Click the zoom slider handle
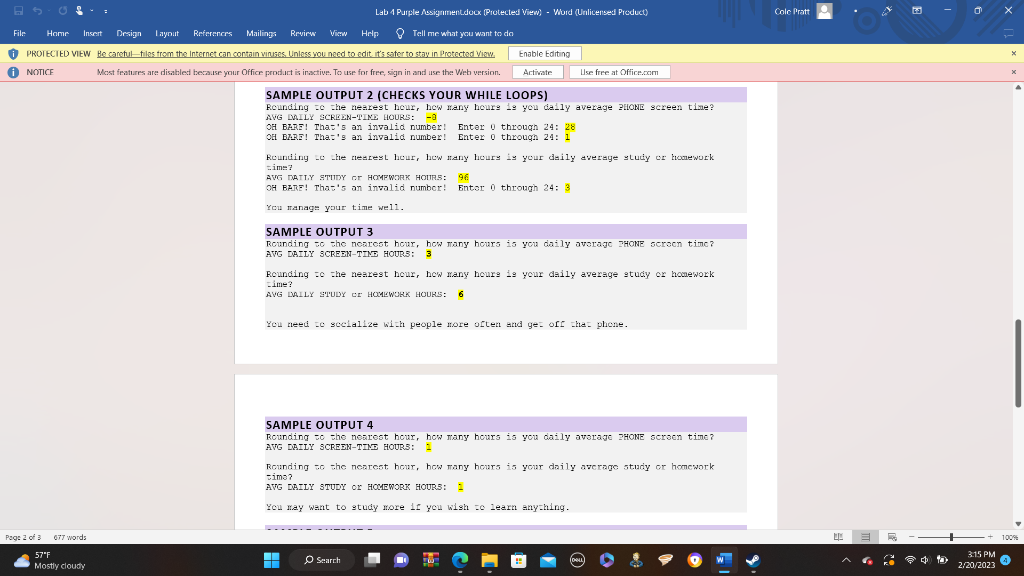Image resolution: width=1024 pixels, height=576 pixels. (952, 537)
